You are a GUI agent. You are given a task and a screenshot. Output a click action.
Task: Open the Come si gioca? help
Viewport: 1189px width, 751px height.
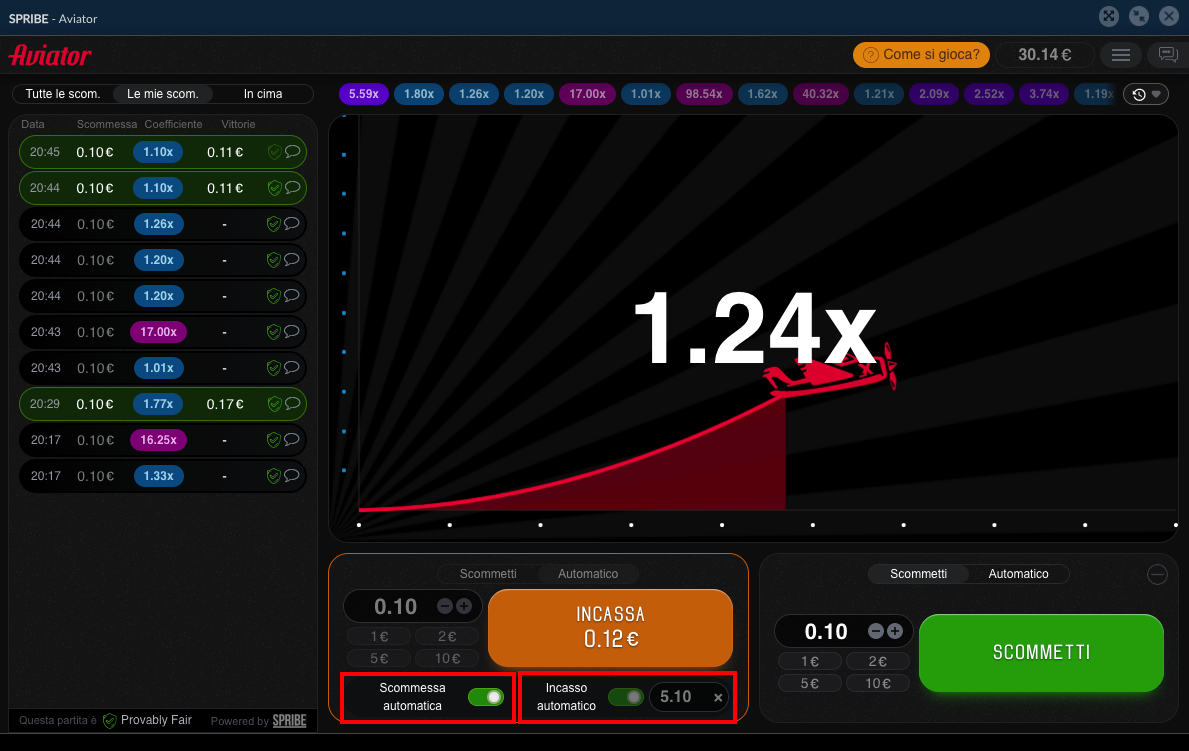(921, 55)
